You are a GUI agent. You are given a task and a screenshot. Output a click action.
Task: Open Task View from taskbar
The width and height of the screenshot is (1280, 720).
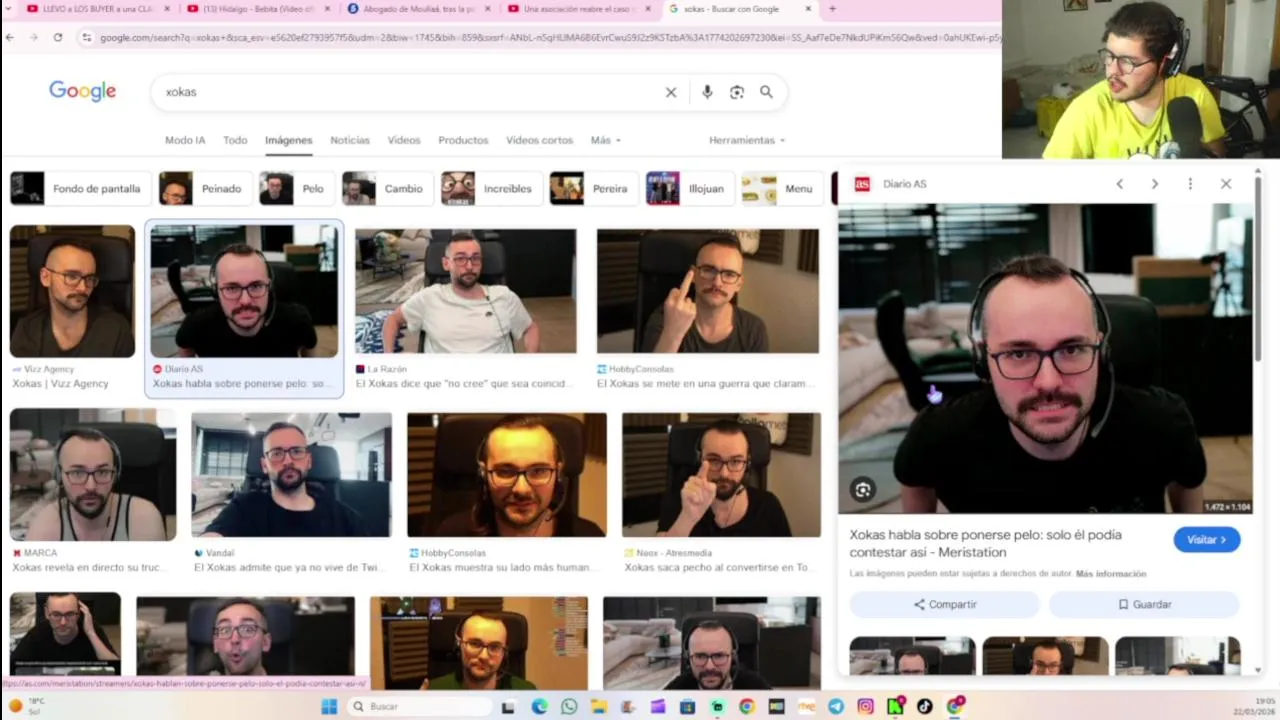[x=508, y=707]
